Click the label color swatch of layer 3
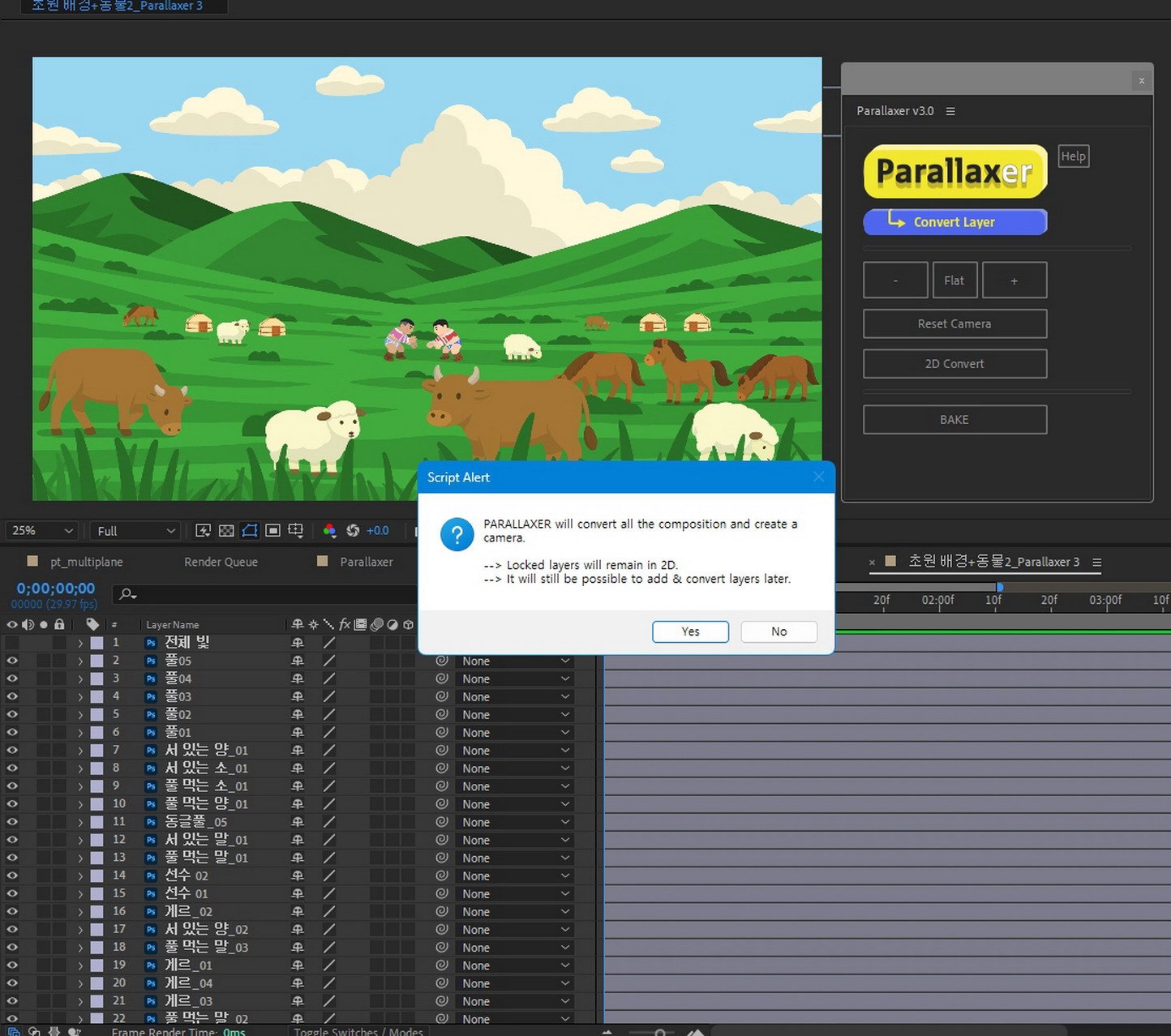This screenshot has width=1171, height=1036. point(97,679)
